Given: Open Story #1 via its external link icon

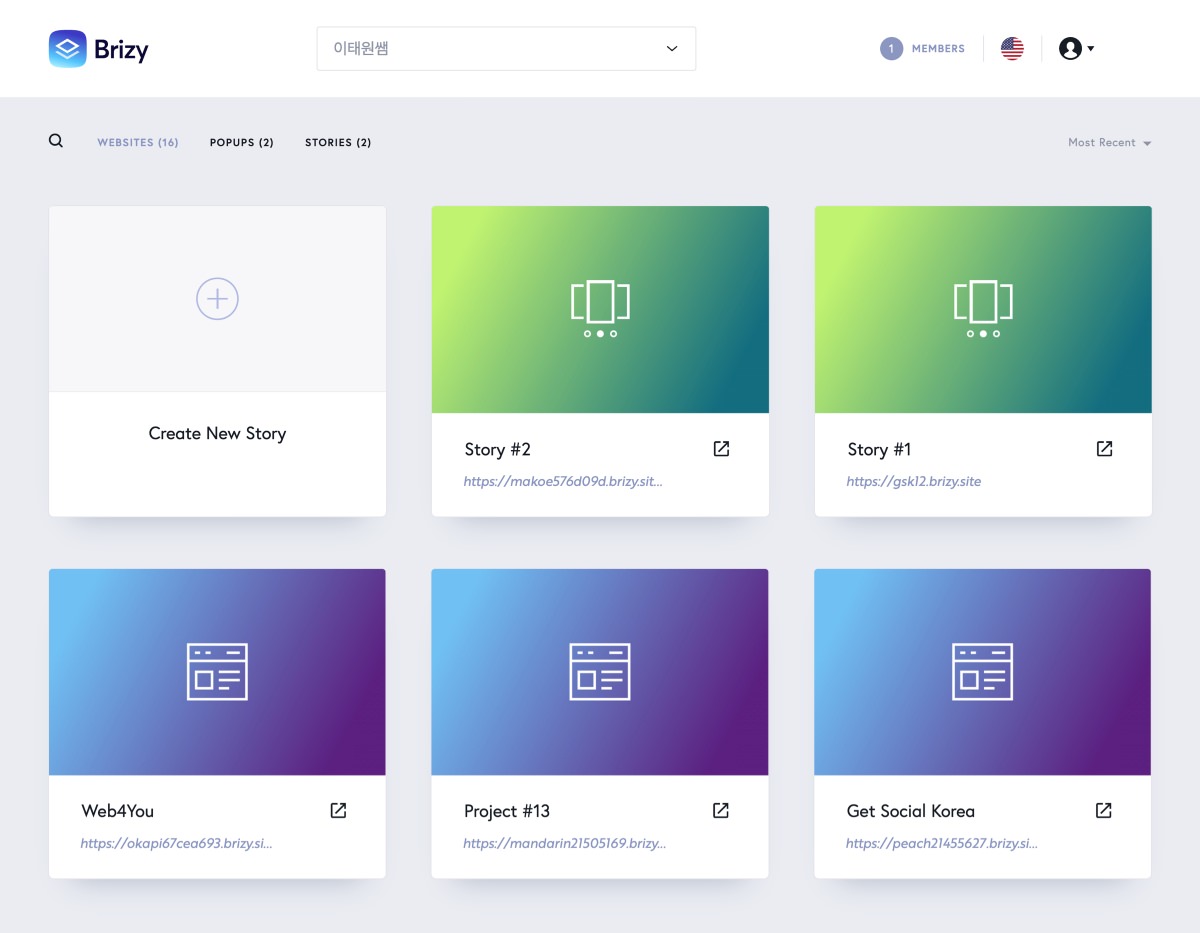Looking at the screenshot, I should click(x=1104, y=449).
